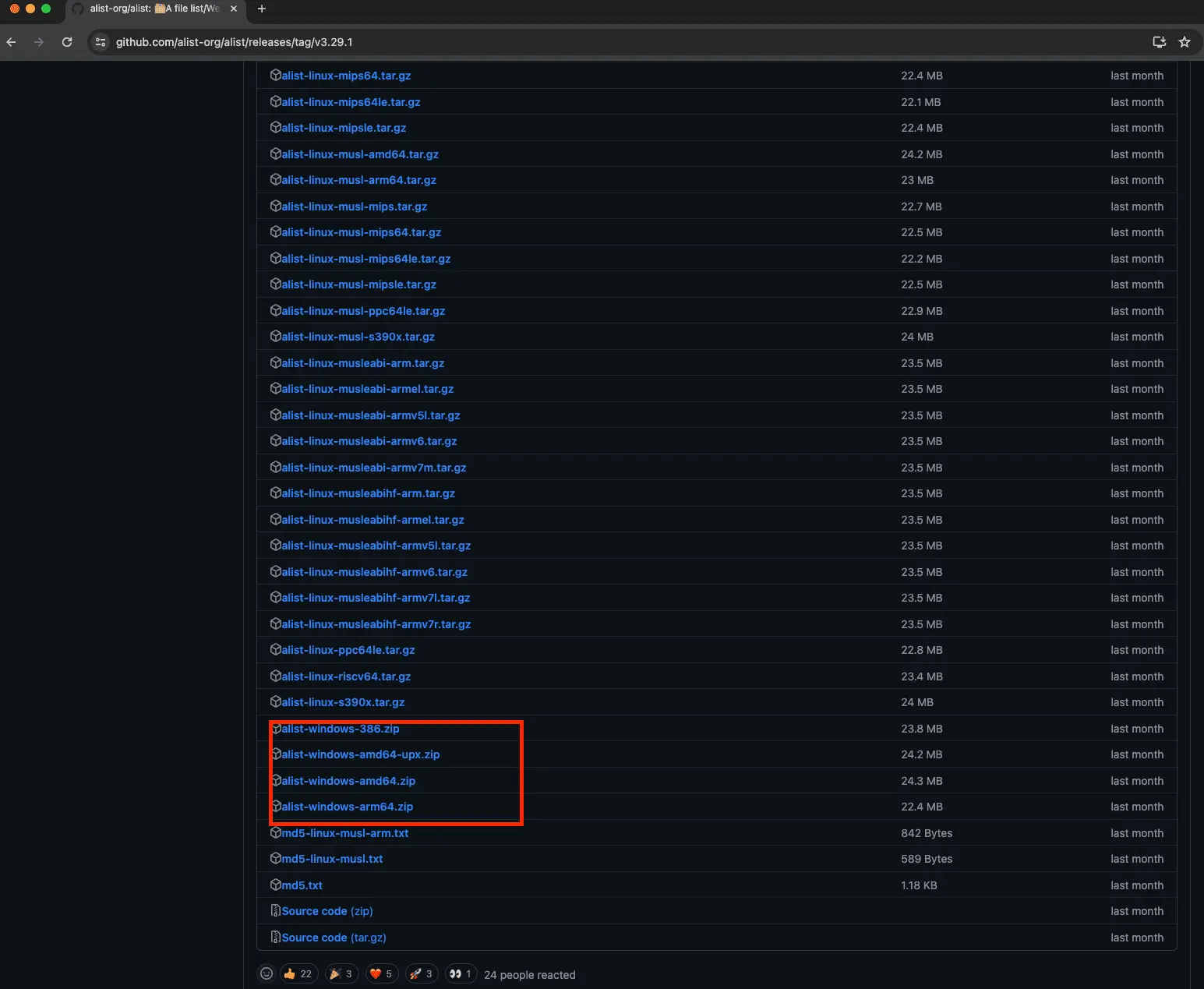Image resolution: width=1204 pixels, height=989 pixels.
Task: Download alist-linux-musleabihf-armv7l.tar.gz
Action: point(376,598)
